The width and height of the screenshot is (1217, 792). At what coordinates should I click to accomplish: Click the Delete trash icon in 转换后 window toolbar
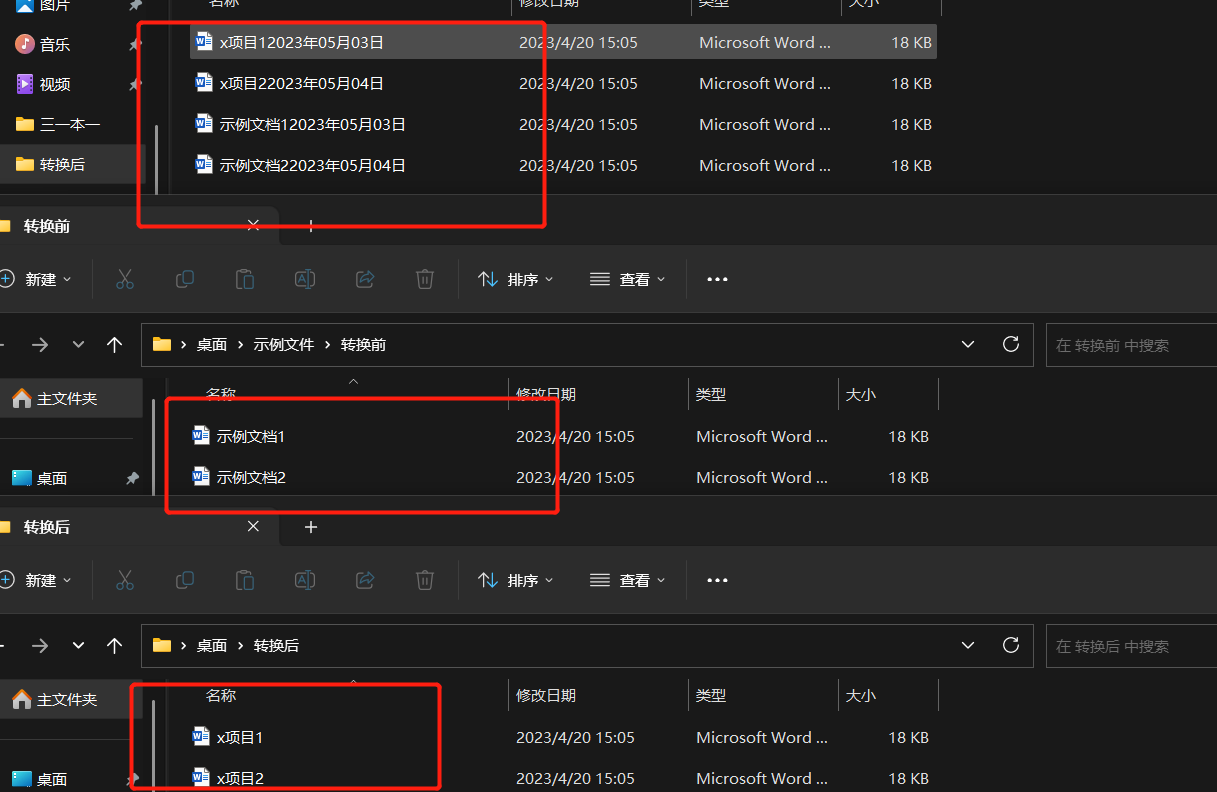pyautogui.click(x=425, y=580)
